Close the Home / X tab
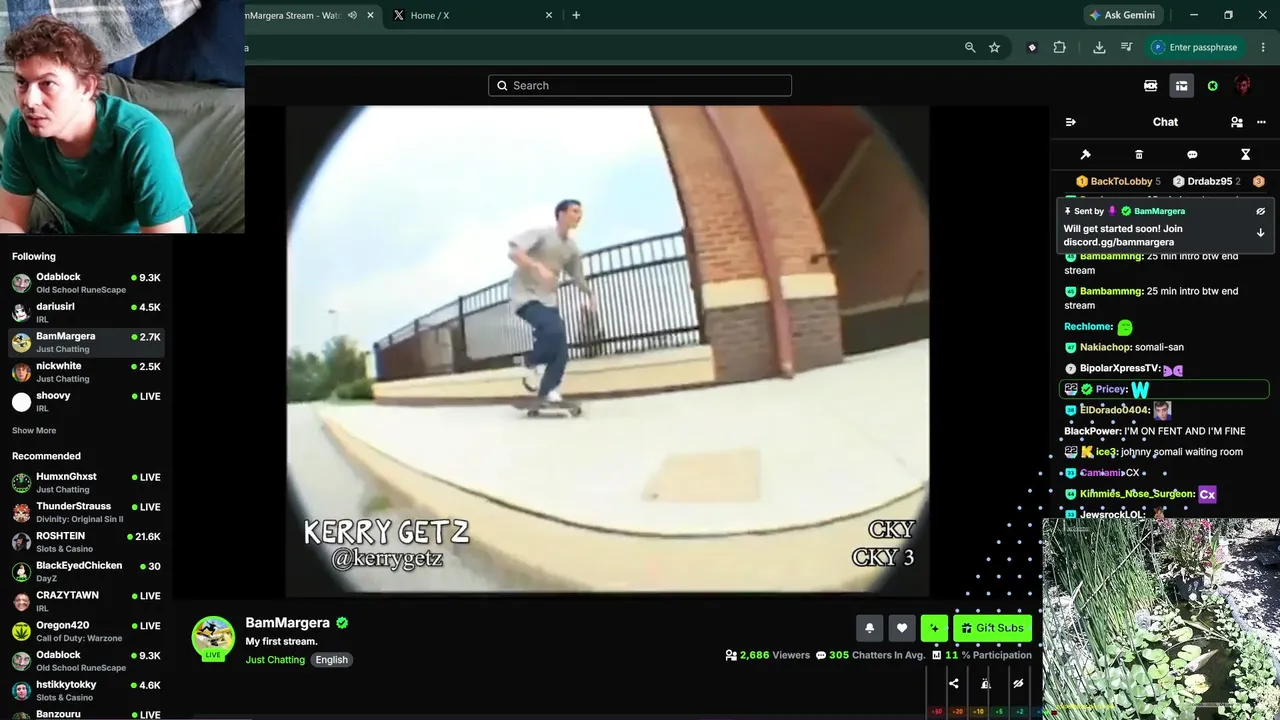 click(549, 16)
